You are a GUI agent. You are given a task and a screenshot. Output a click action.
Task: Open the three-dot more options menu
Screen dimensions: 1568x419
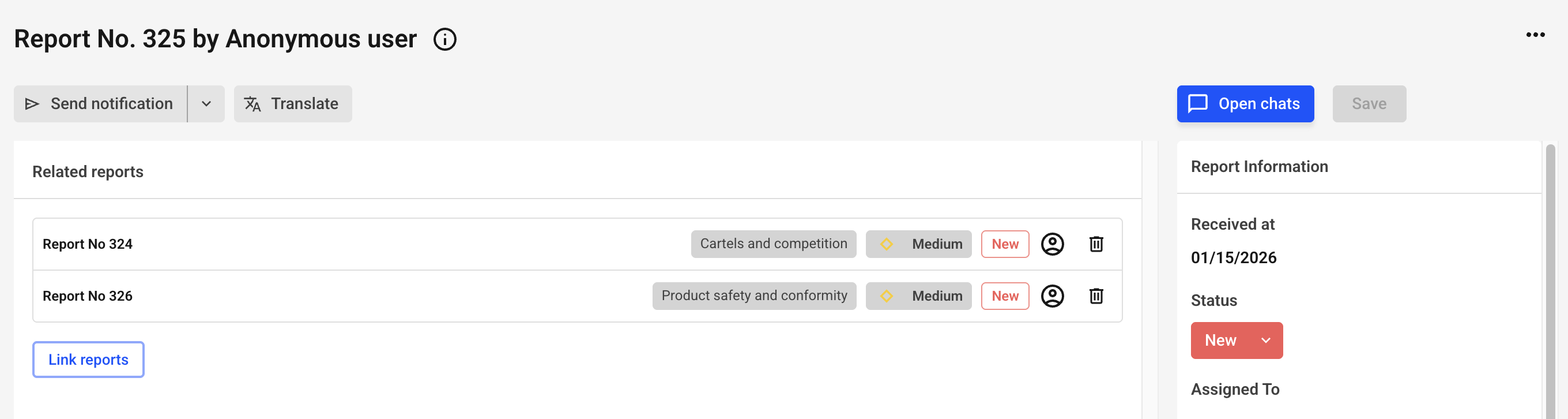[1535, 35]
